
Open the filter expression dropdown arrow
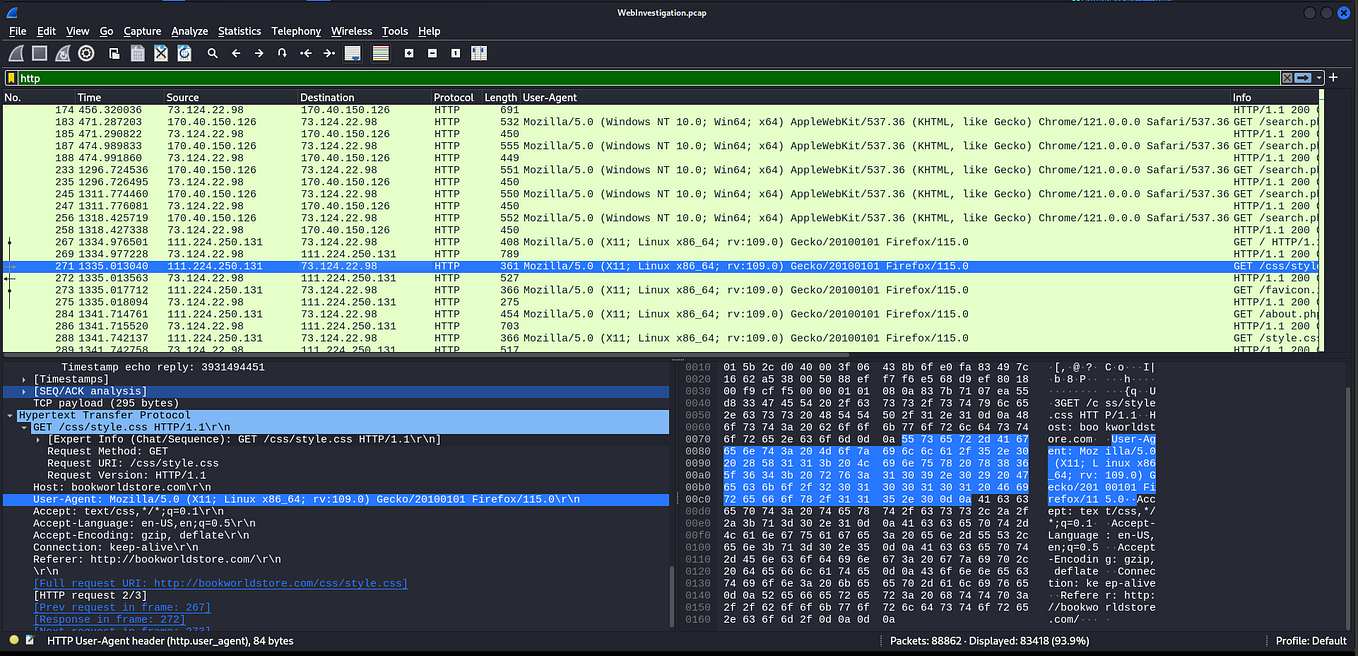[x=1319, y=77]
